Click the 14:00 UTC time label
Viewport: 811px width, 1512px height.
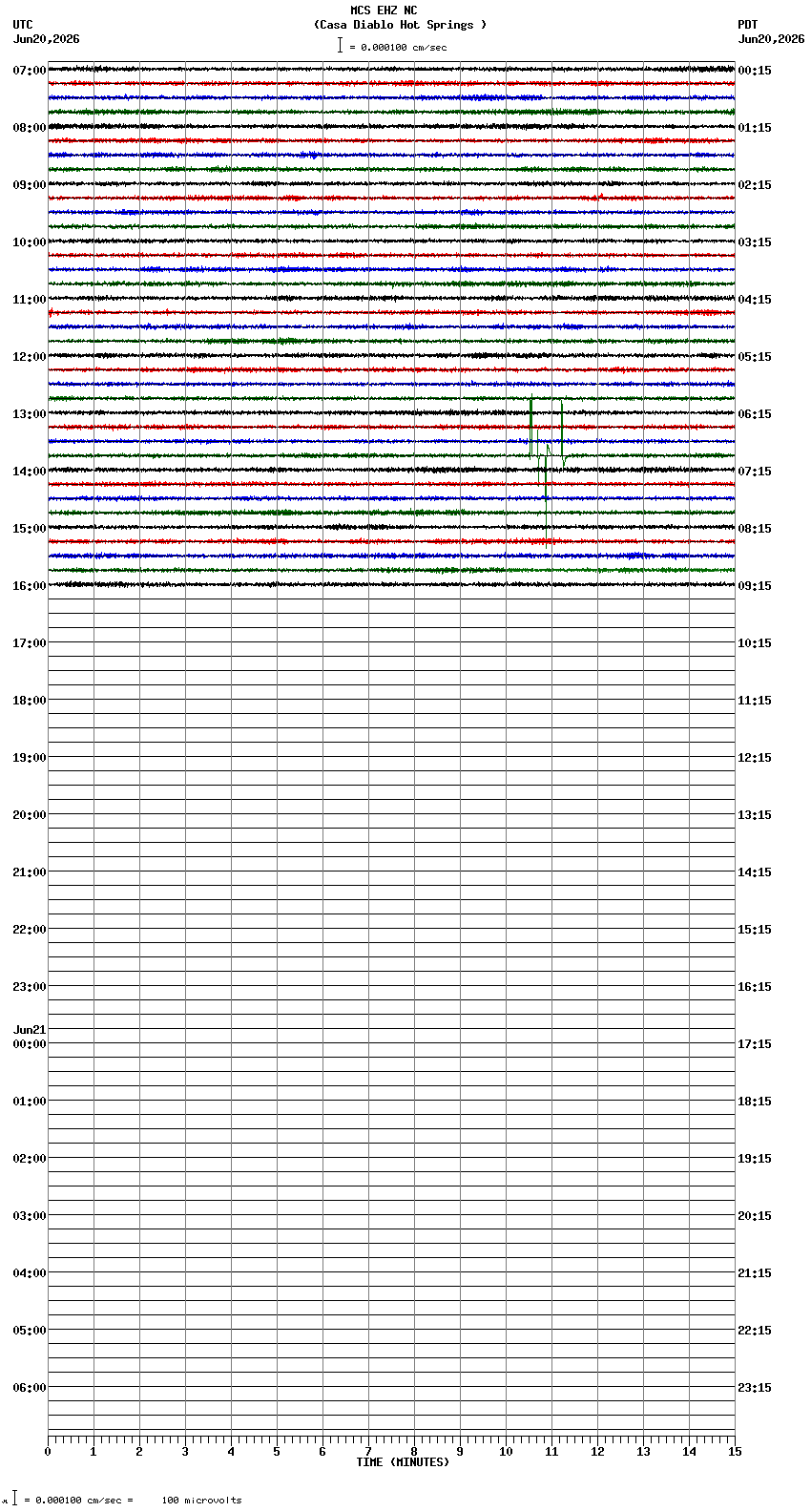pos(30,472)
